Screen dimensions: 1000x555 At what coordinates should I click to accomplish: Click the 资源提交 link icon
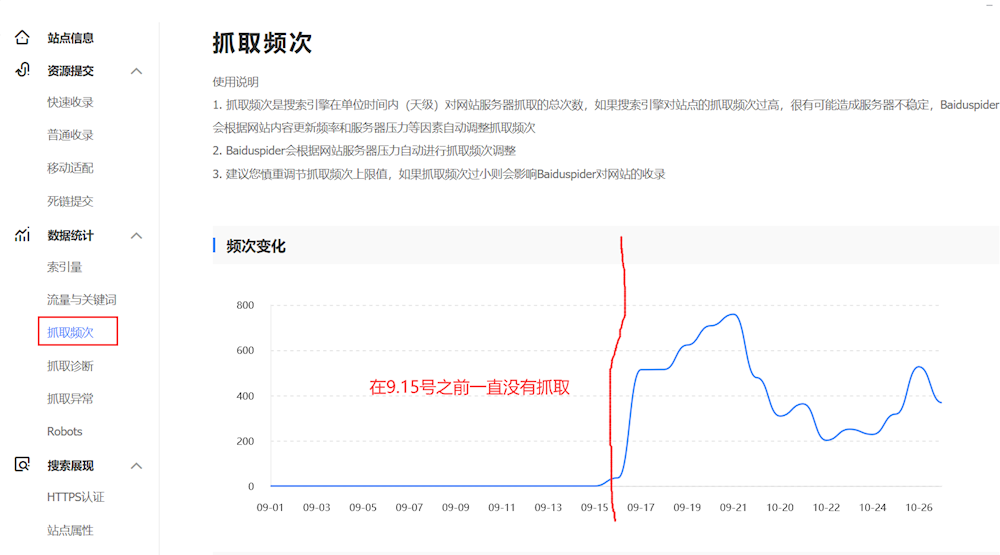22,70
